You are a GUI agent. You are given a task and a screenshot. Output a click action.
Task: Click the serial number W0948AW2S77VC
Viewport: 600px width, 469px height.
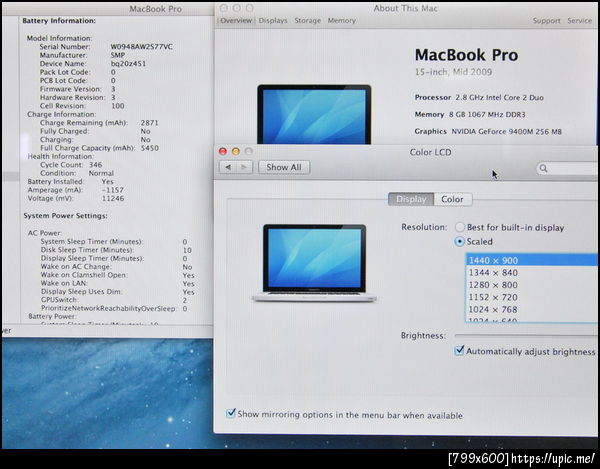pos(141,47)
